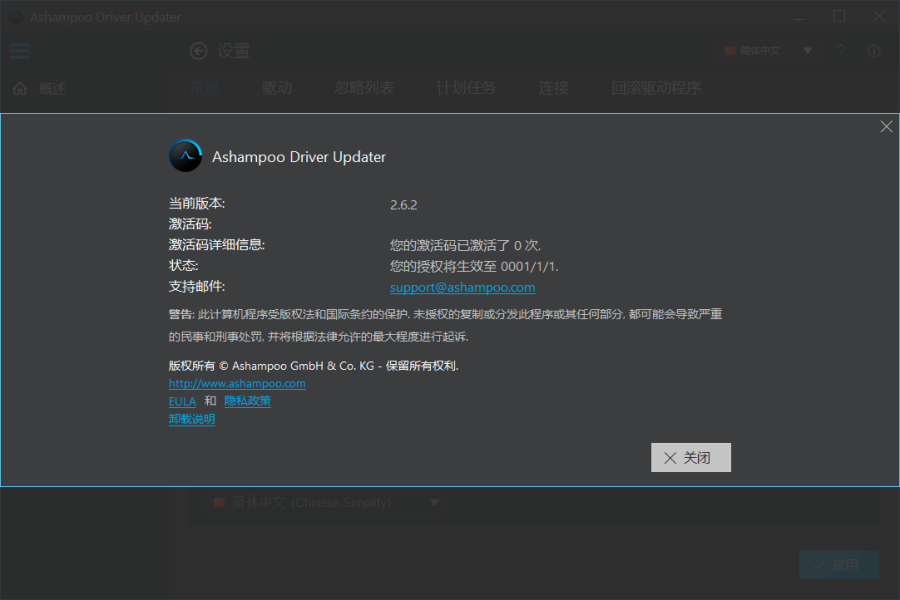Switch to the 计划任务 tab
Screen dimensions: 900x600
[x=466, y=88]
